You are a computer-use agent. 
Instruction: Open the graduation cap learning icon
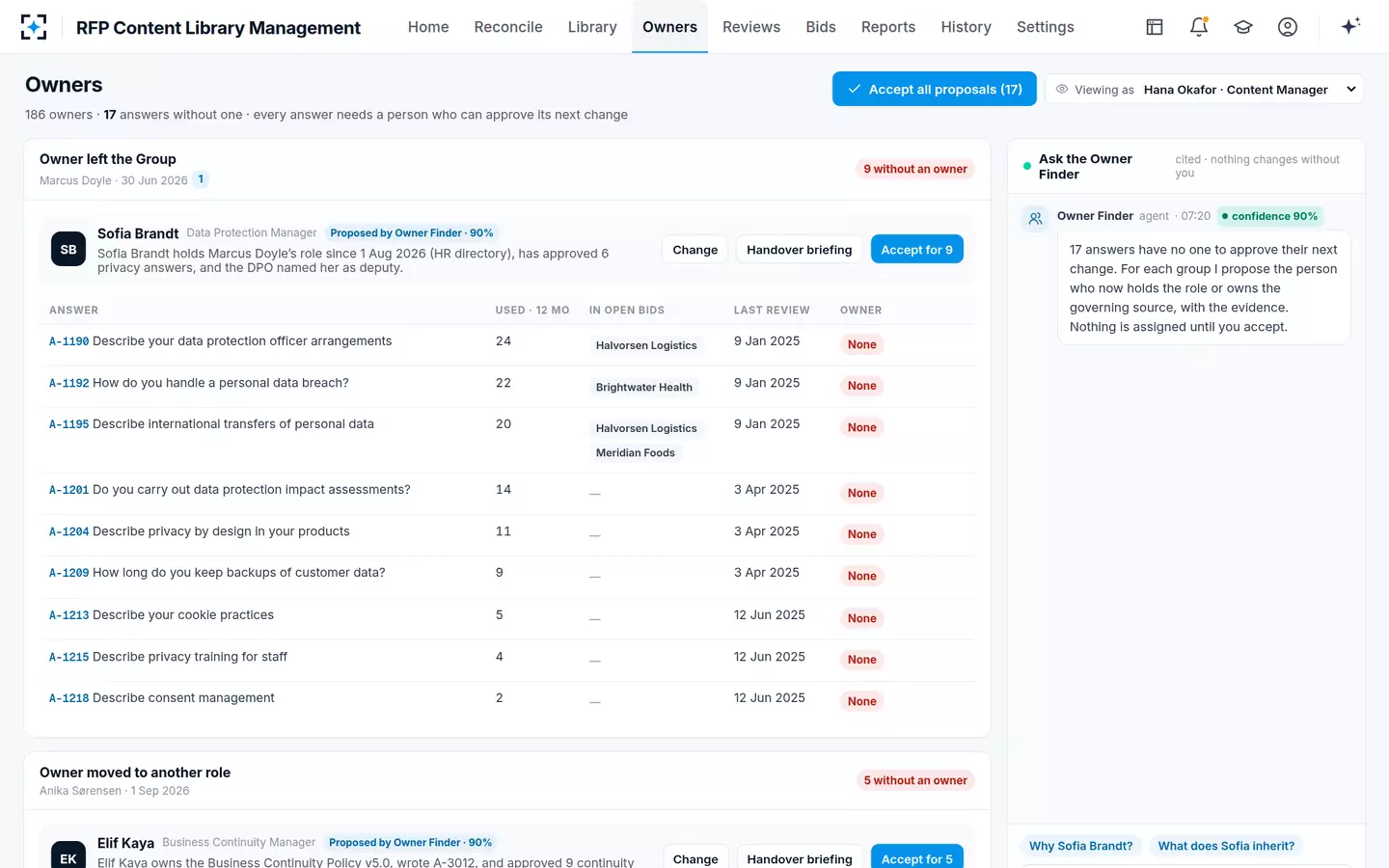[x=1243, y=27]
